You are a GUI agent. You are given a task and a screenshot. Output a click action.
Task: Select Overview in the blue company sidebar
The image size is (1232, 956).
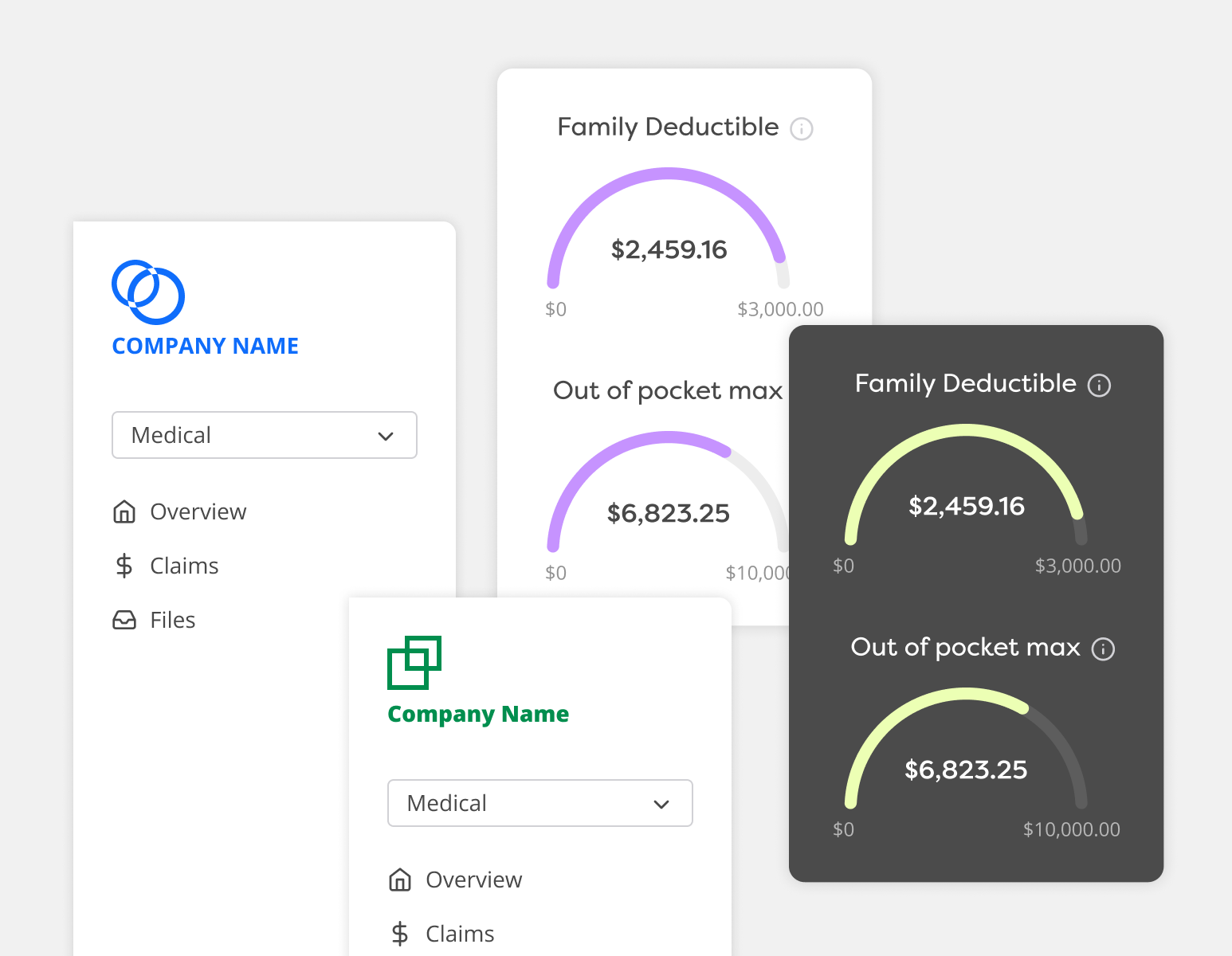198,511
